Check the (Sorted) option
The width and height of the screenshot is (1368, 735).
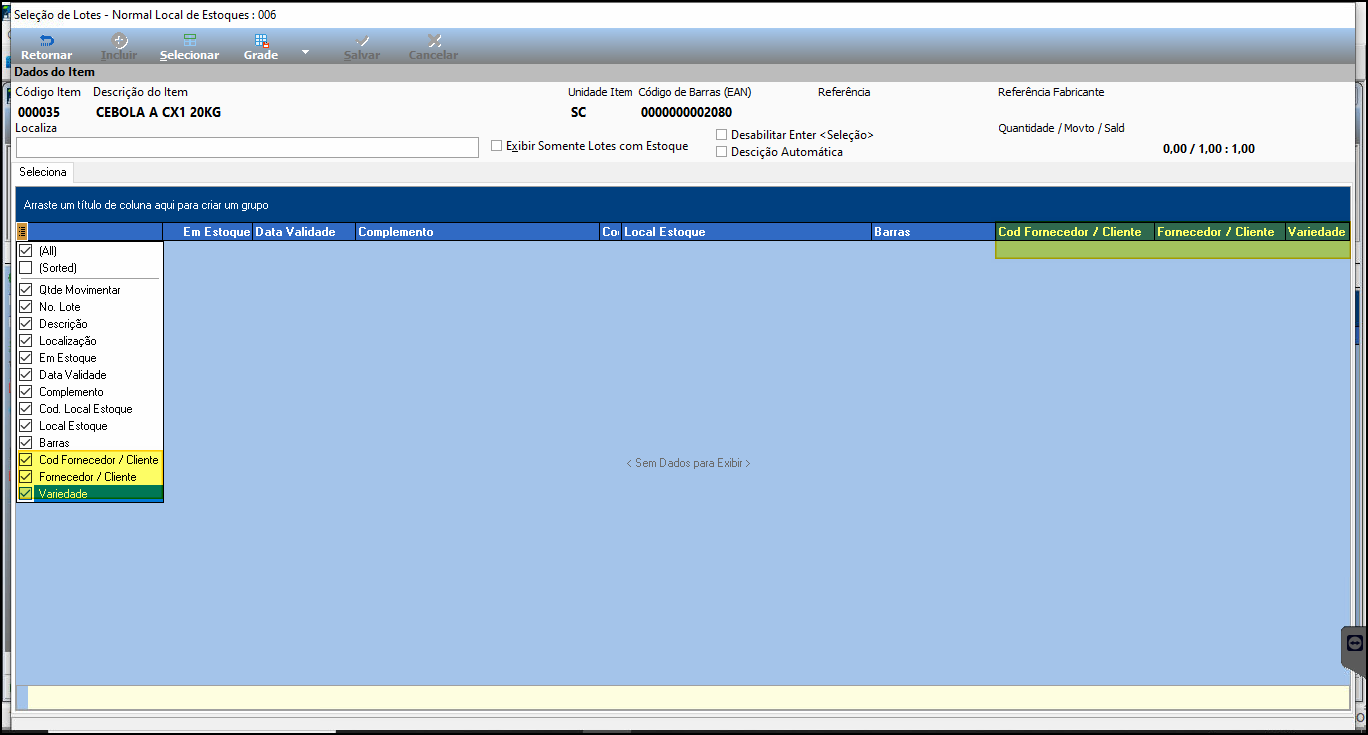(x=26, y=268)
